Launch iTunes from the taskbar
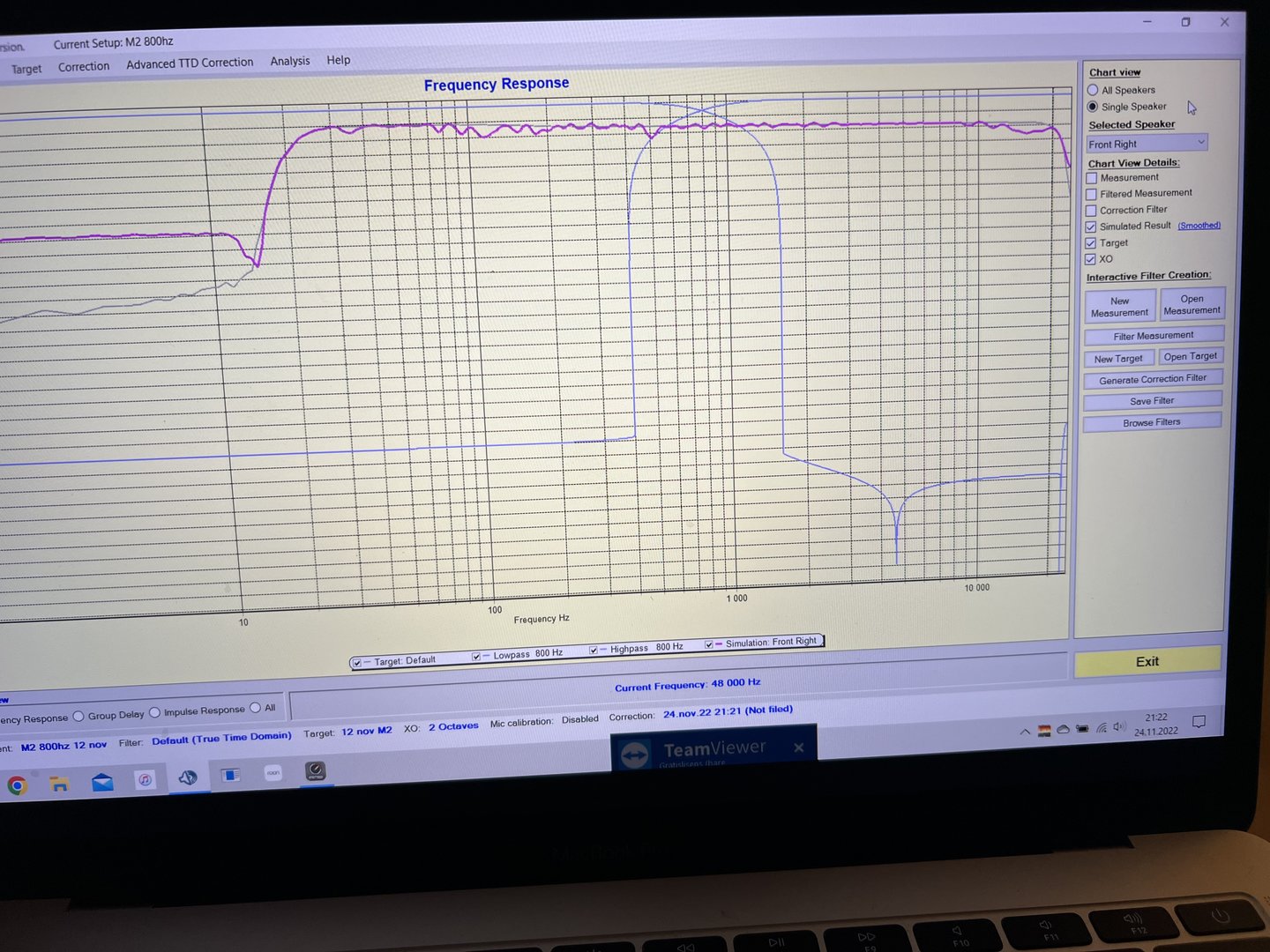Screen dimensions: 1270x952 (145, 779)
